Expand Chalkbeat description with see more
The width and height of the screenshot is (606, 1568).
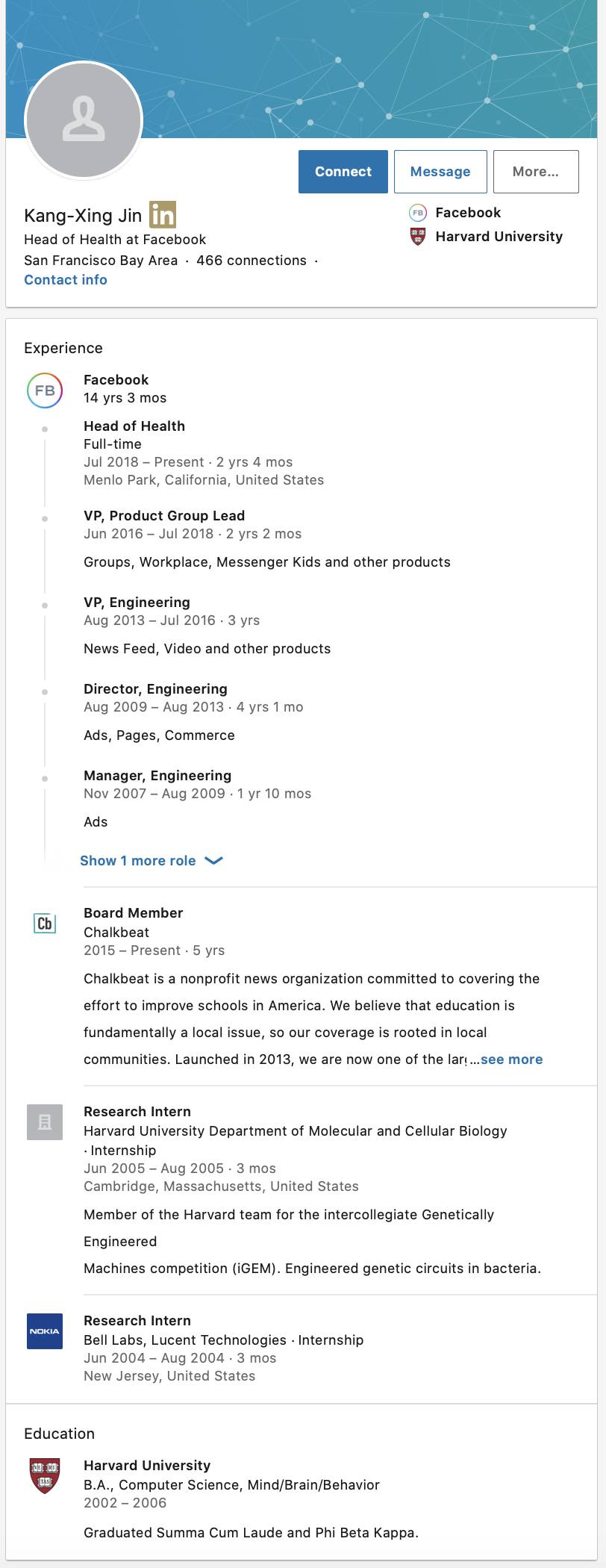pos(511,1059)
